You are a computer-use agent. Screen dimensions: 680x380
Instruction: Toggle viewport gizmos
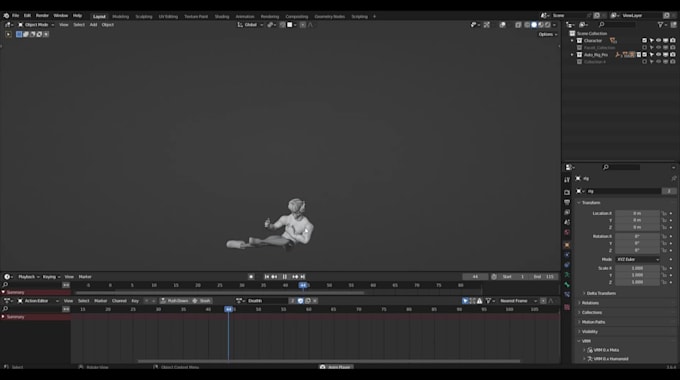(x=487, y=25)
